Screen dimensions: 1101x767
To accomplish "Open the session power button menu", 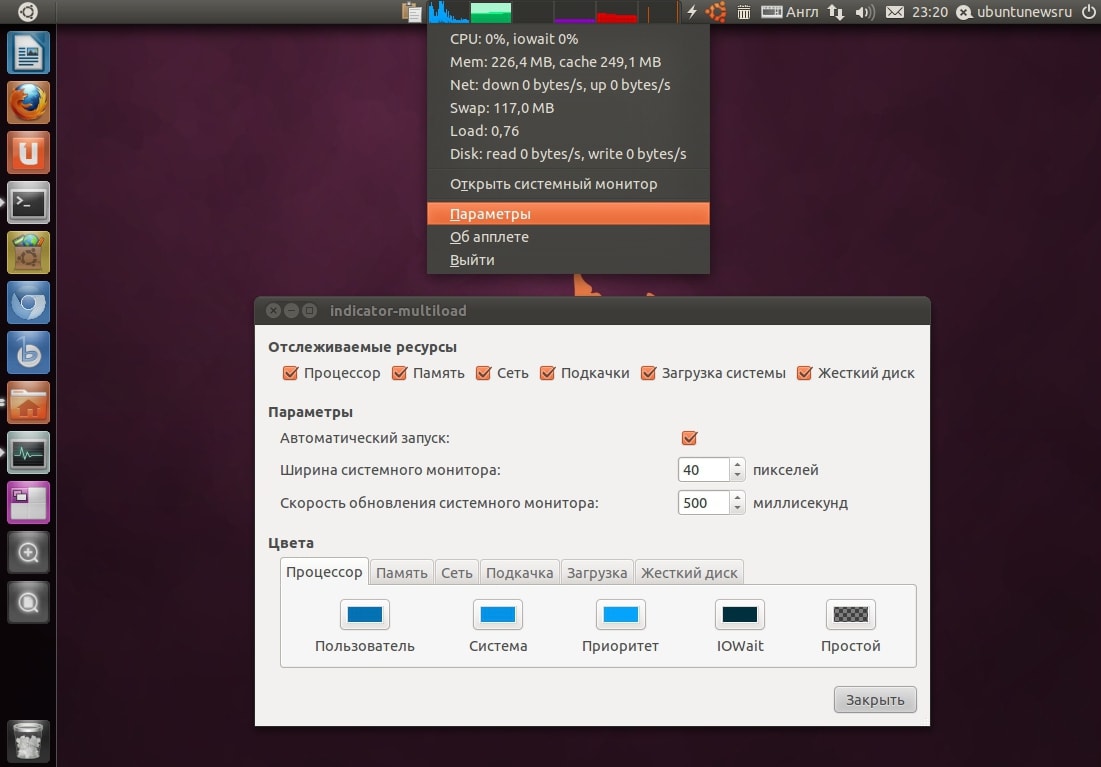I will click(x=1088, y=12).
